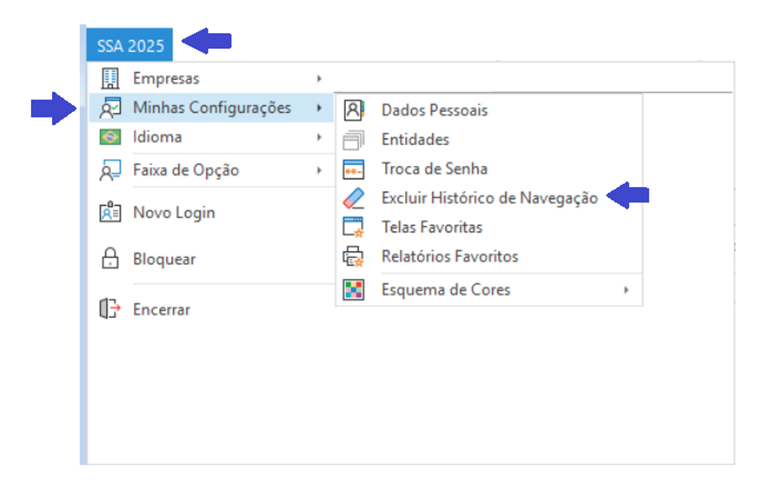The image size is (761, 486).
Task: Expand the Empresas submenu arrow
Action: coord(319,78)
